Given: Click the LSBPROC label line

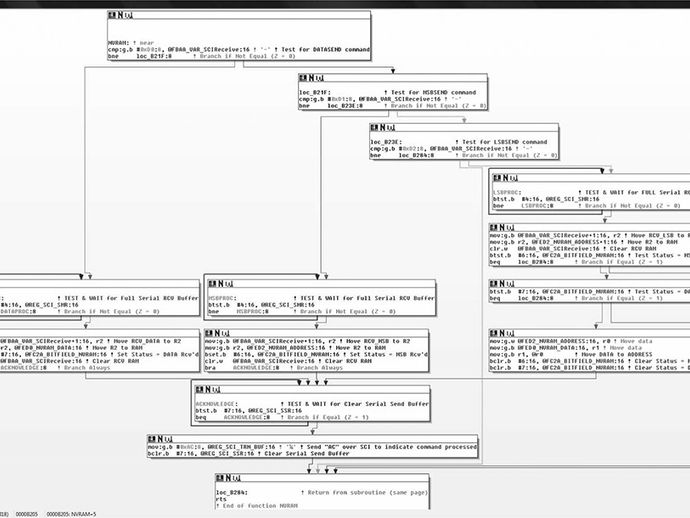Looking at the screenshot, I should (591, 192).
